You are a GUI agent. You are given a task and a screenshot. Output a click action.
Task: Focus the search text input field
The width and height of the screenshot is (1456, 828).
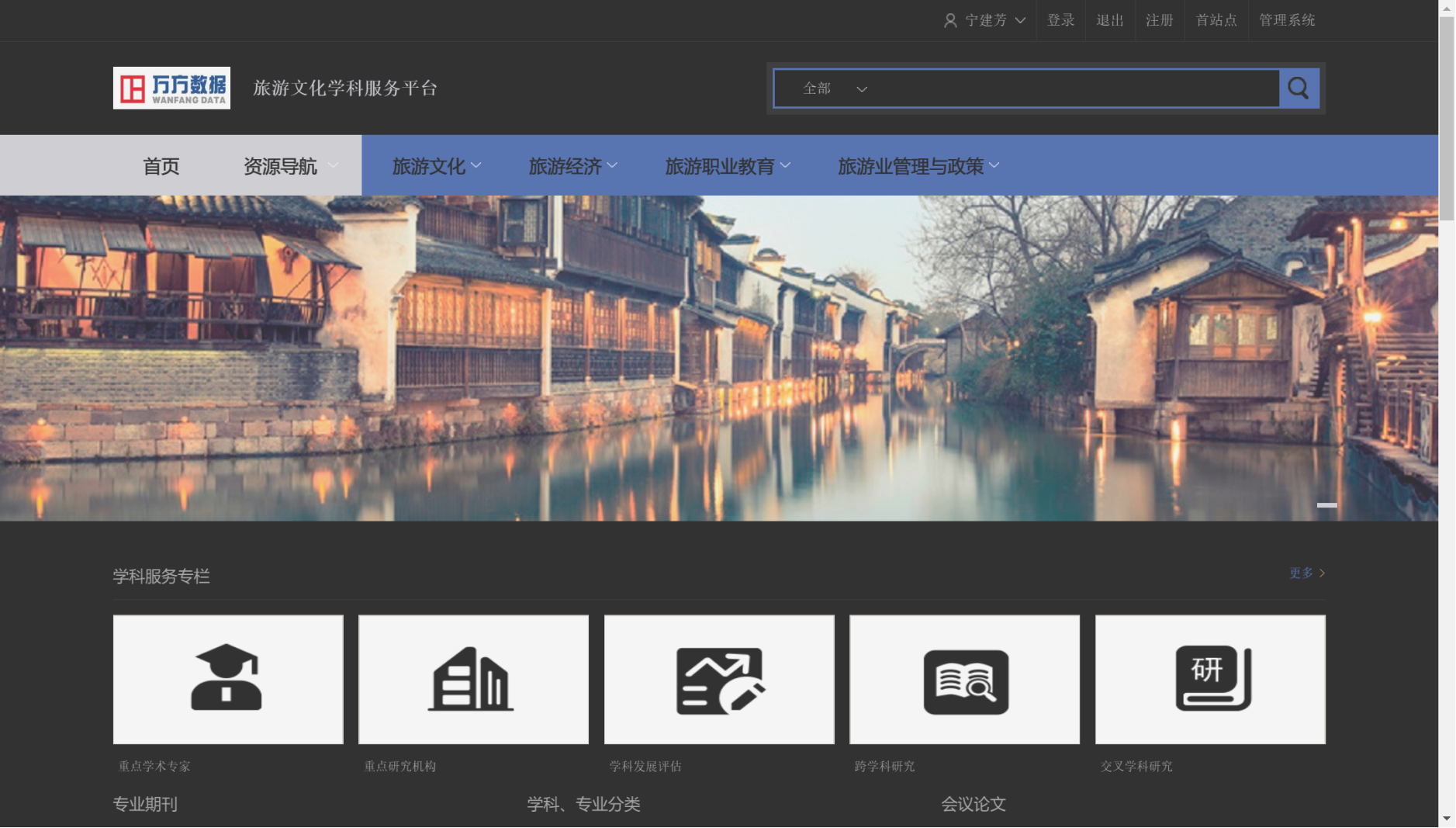pyautogui.click(x=1078, y=88)
